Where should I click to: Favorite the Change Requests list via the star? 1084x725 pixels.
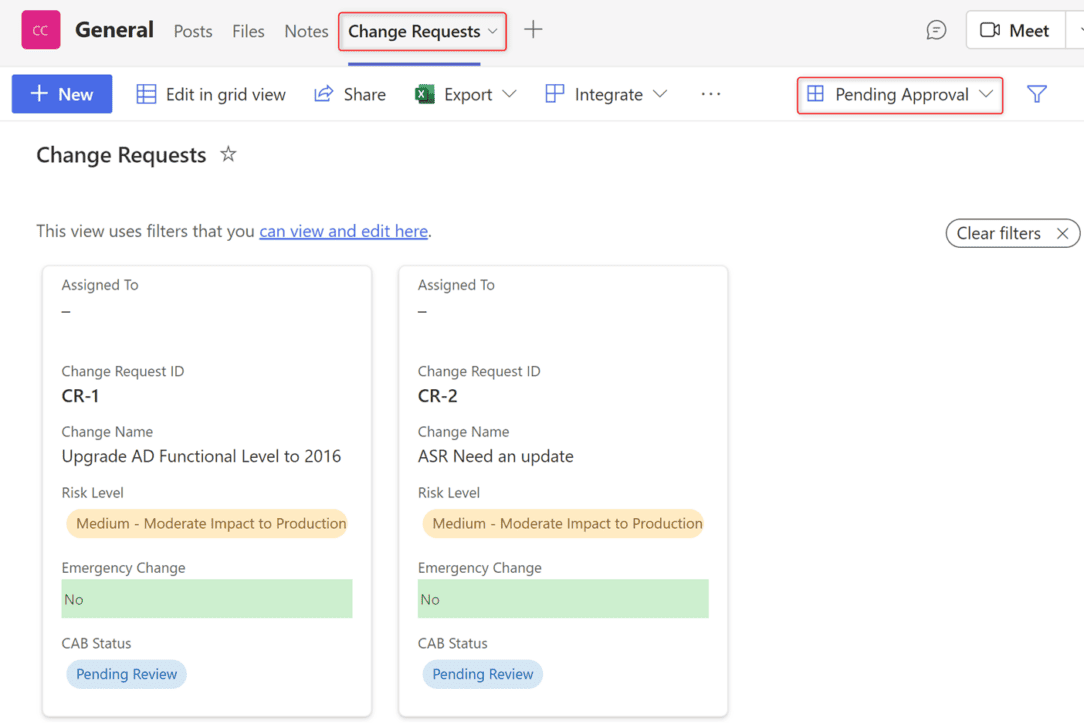[x=228, y=154]
